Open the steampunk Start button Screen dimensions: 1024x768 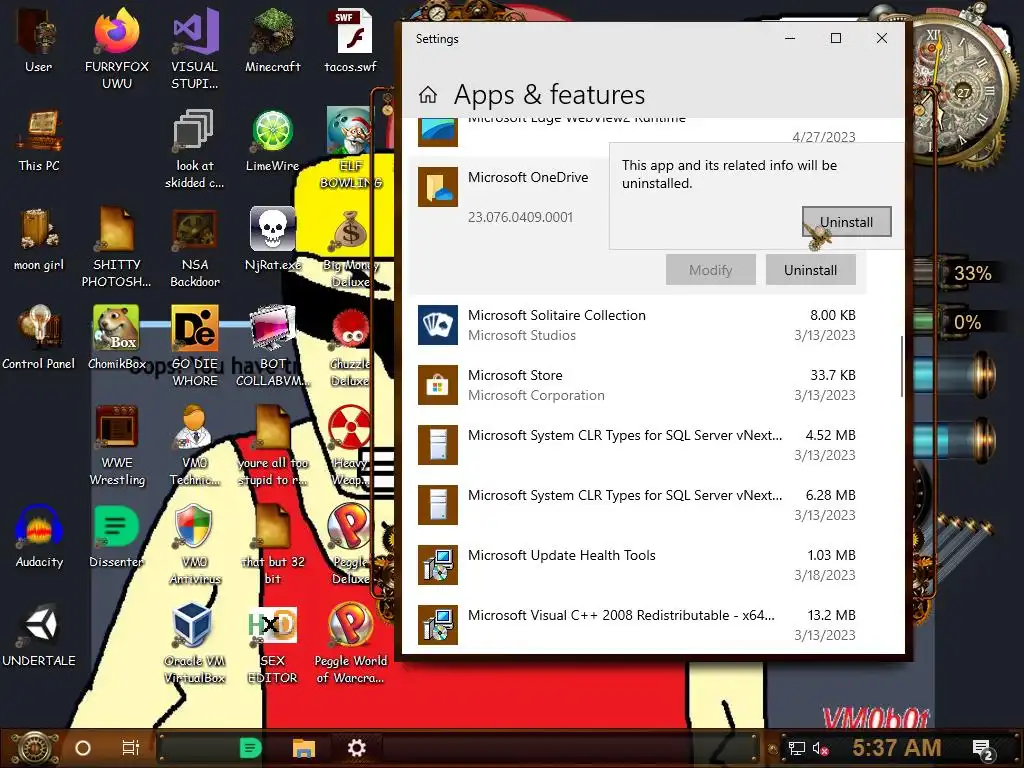(x=34, y=748)
